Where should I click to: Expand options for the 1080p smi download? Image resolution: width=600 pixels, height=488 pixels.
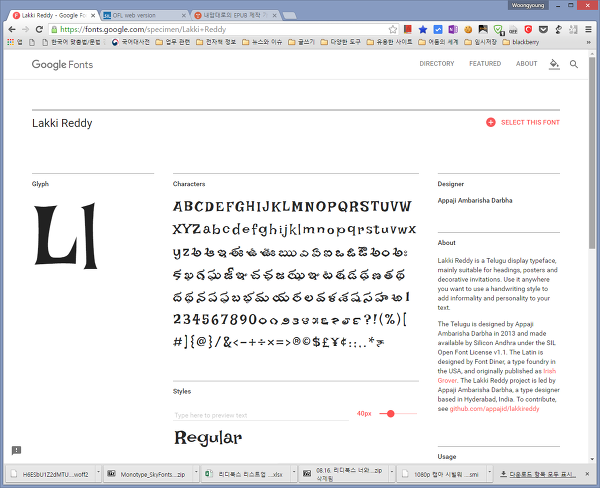[489, 473]
